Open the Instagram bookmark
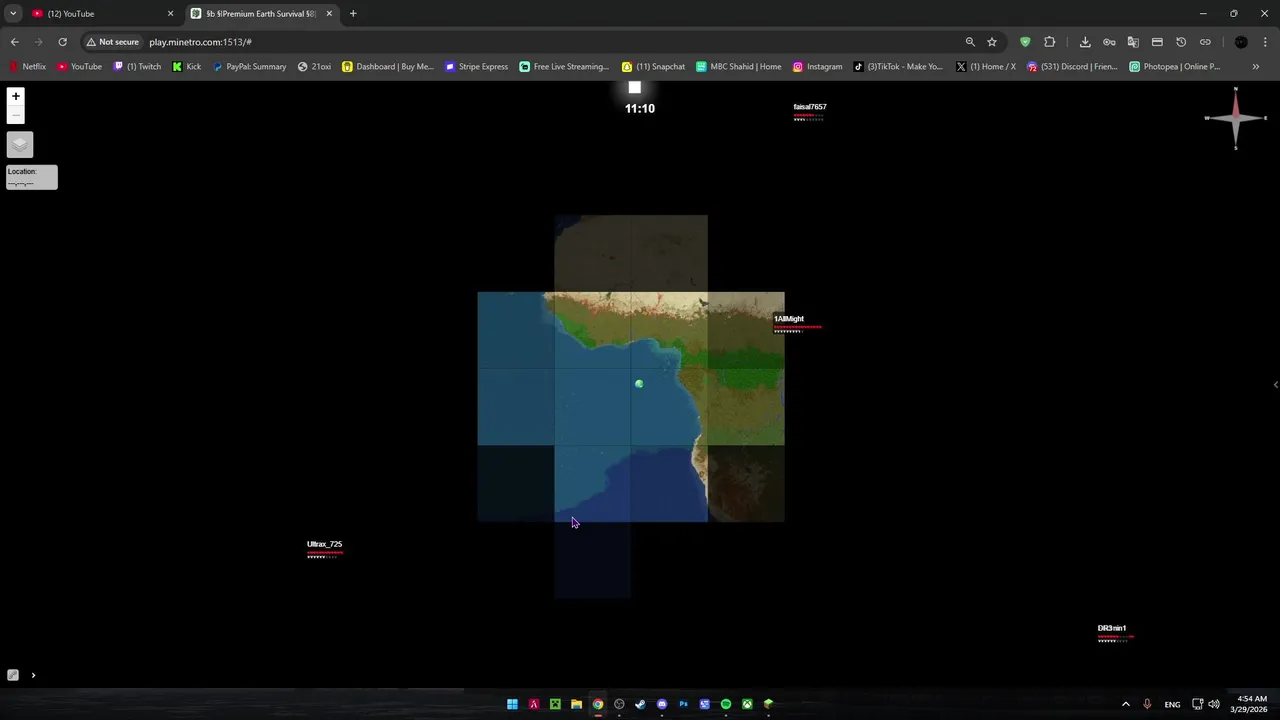 click(818, 67)
